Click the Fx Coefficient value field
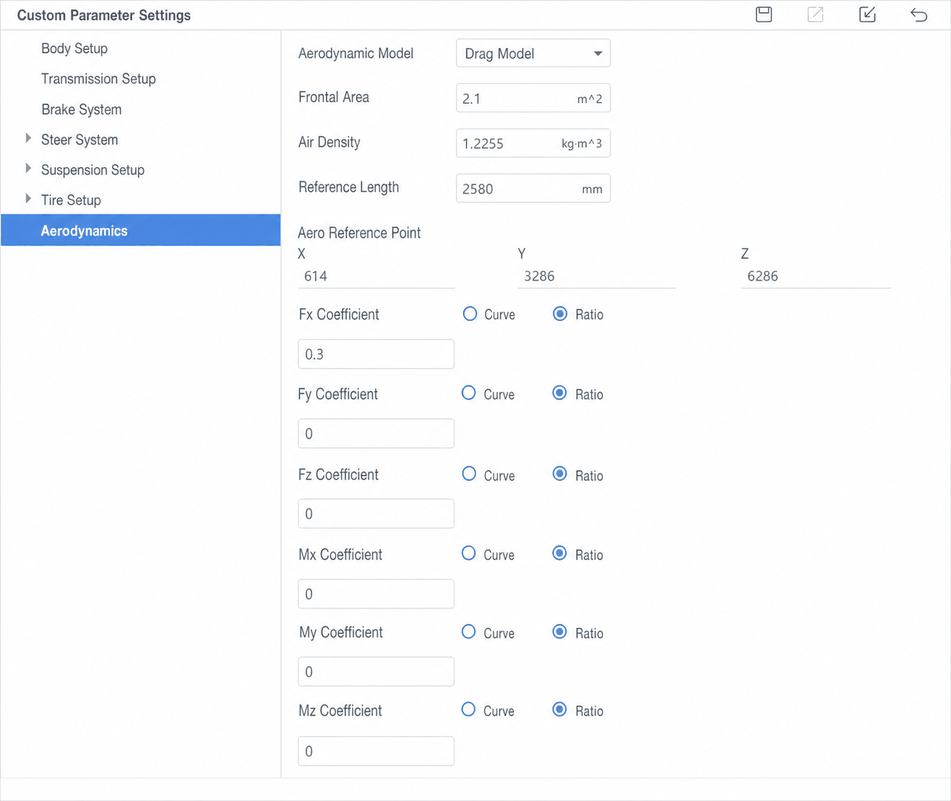This screenshot has width=951, height=801. (376, 354)
